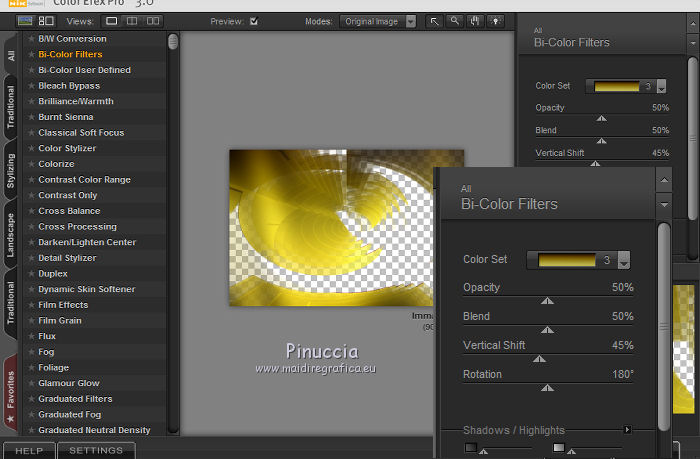Click the Blend slider handle in enlarged panel
Screen dimensions: 700x459
(547, 330)
